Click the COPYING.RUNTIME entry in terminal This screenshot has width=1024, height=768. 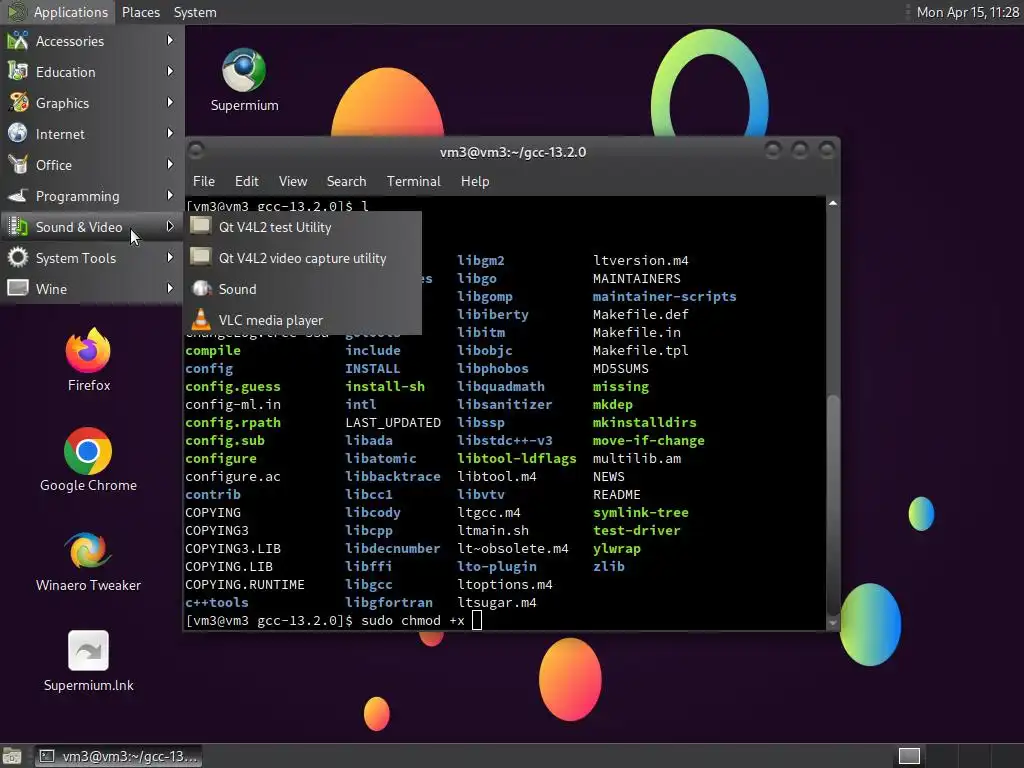click(x=244, y=584)
